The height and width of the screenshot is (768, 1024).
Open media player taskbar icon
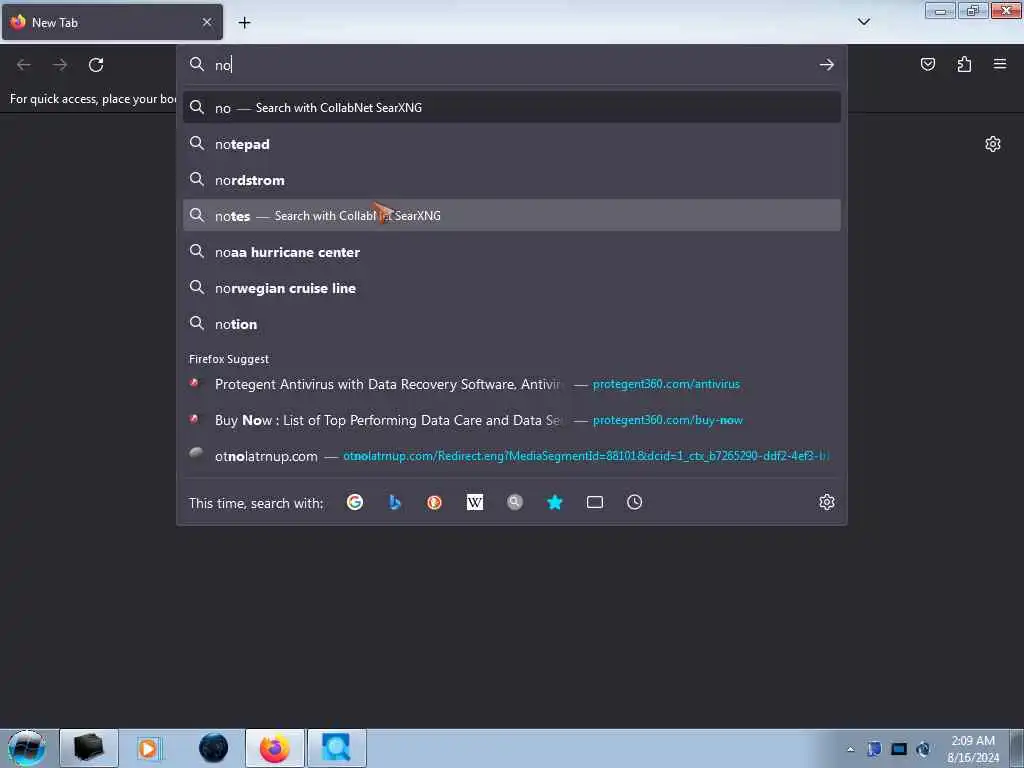click(x=148, y=748)
